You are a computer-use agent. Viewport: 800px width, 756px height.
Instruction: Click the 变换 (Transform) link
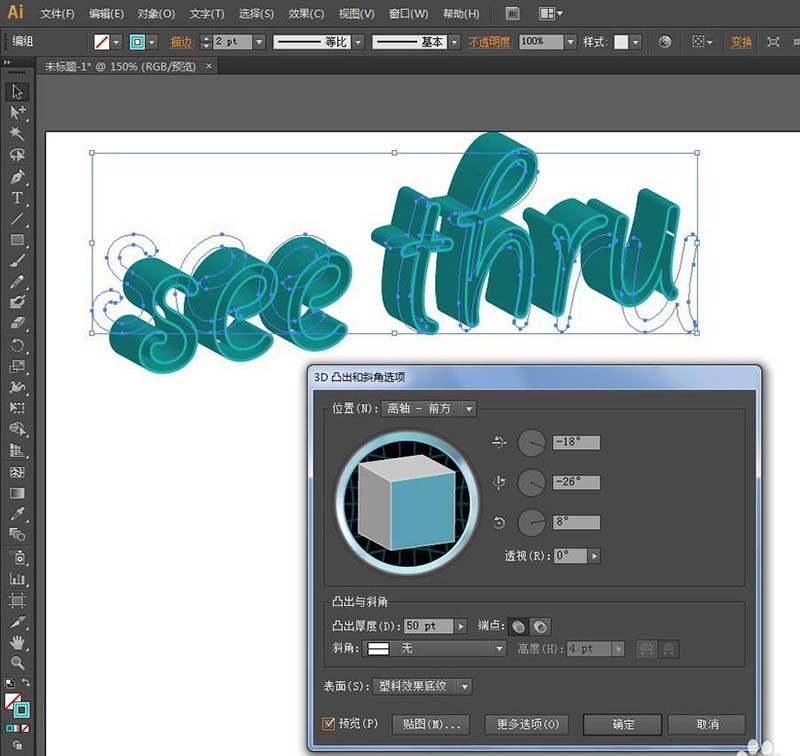click(741, 42)
